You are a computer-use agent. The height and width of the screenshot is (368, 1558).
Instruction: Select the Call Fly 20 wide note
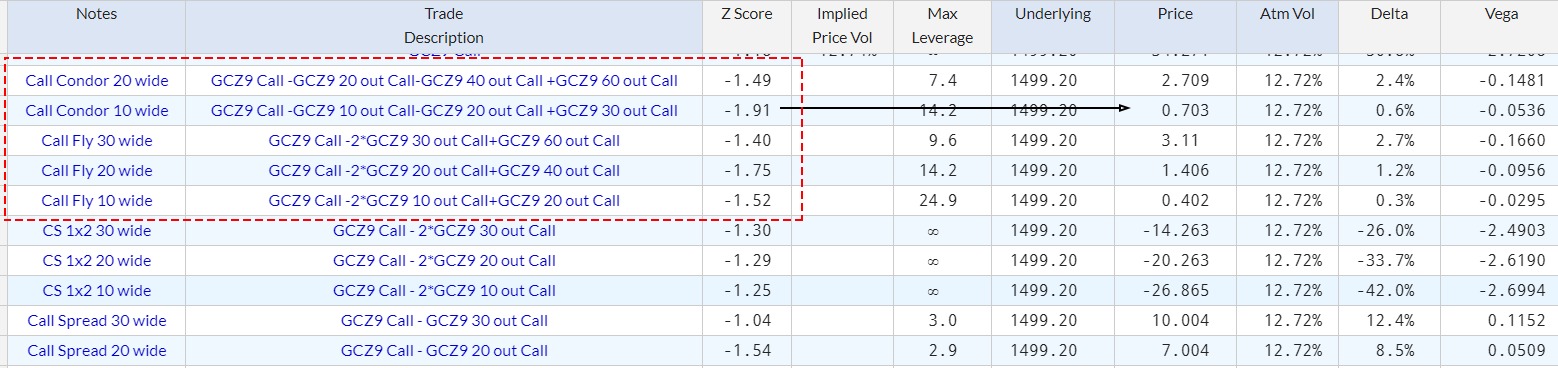point(97,171)
